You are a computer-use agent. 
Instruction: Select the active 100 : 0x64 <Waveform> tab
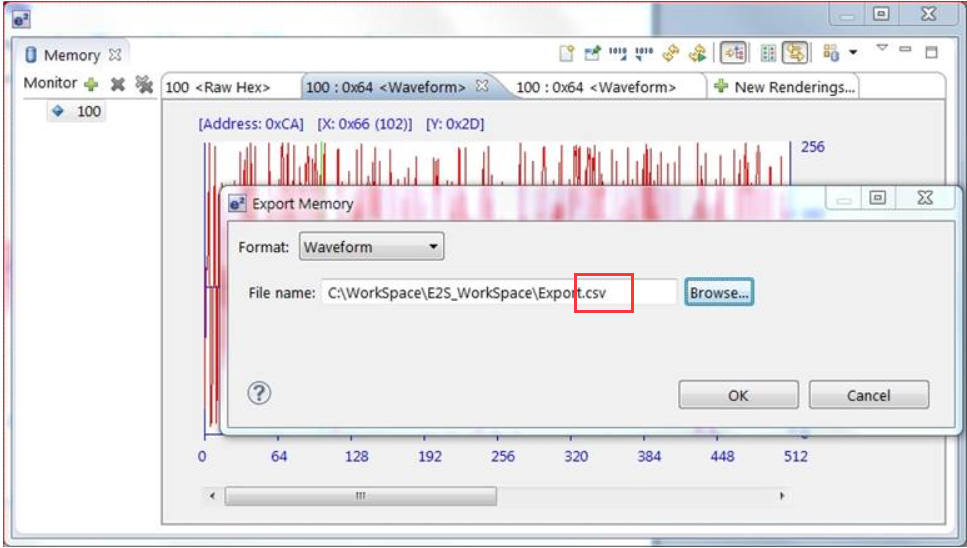(385, 87)
